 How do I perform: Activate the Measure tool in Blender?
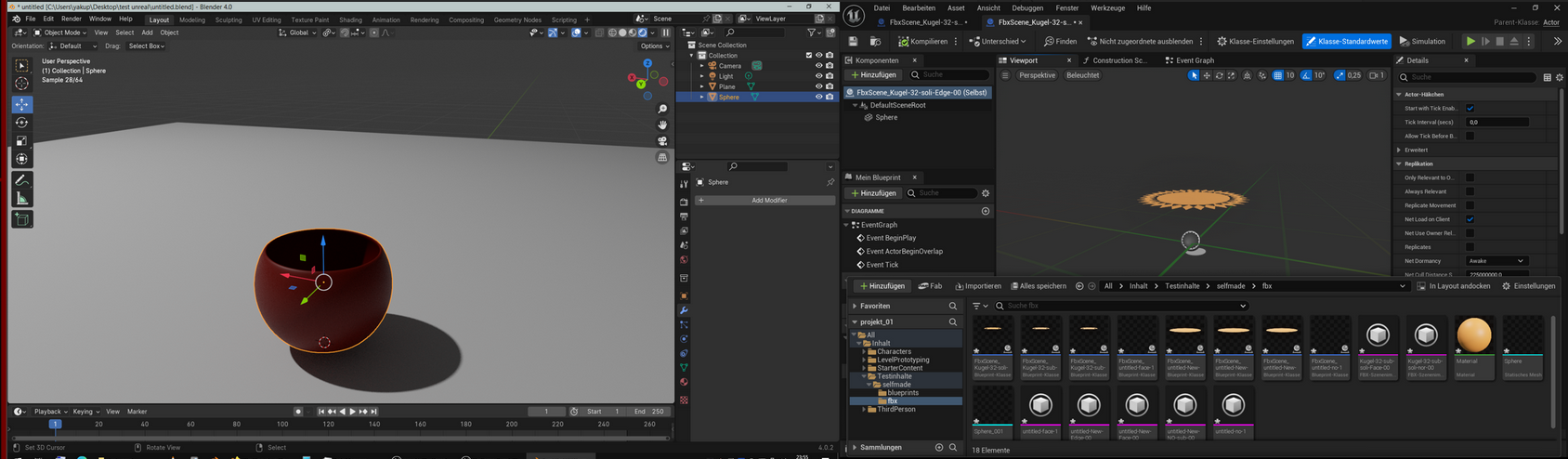(x=21, y=199)
